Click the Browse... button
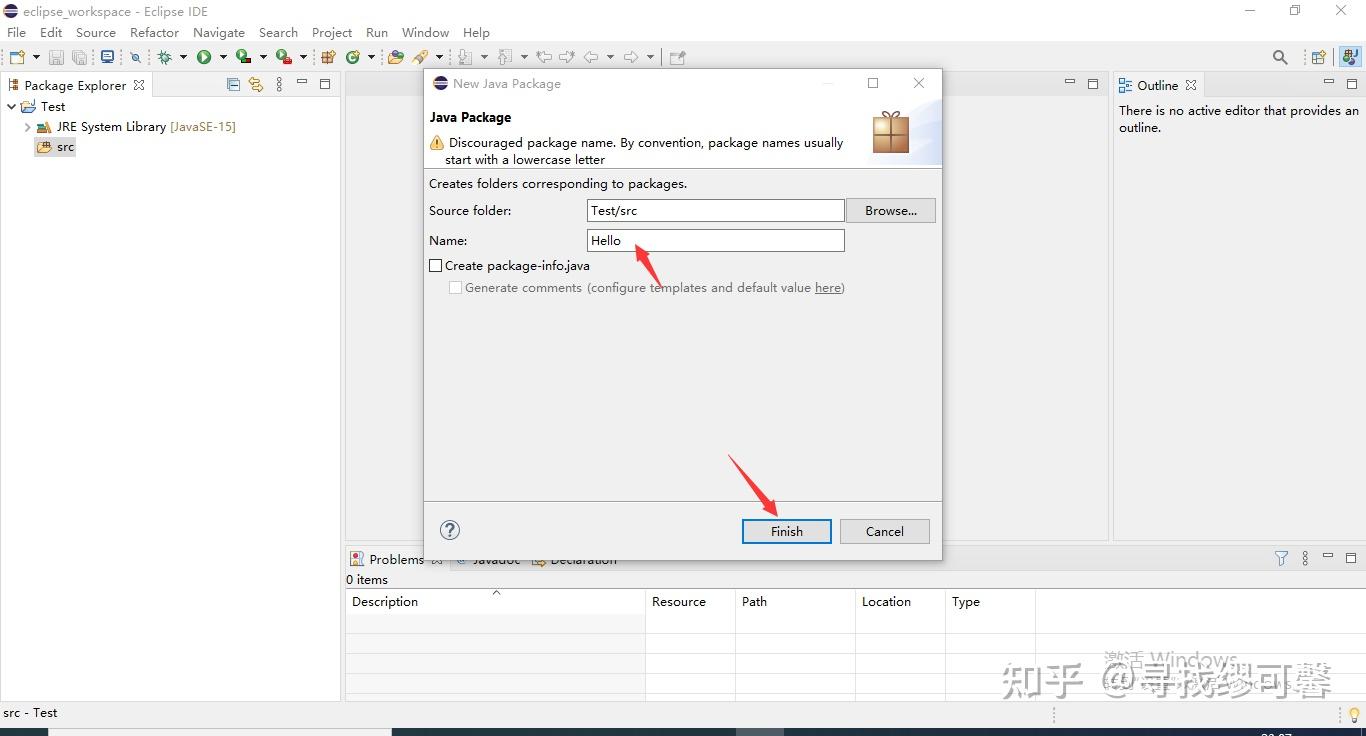Viewport: 1366px width, 736px height. (x=891, y=210)
